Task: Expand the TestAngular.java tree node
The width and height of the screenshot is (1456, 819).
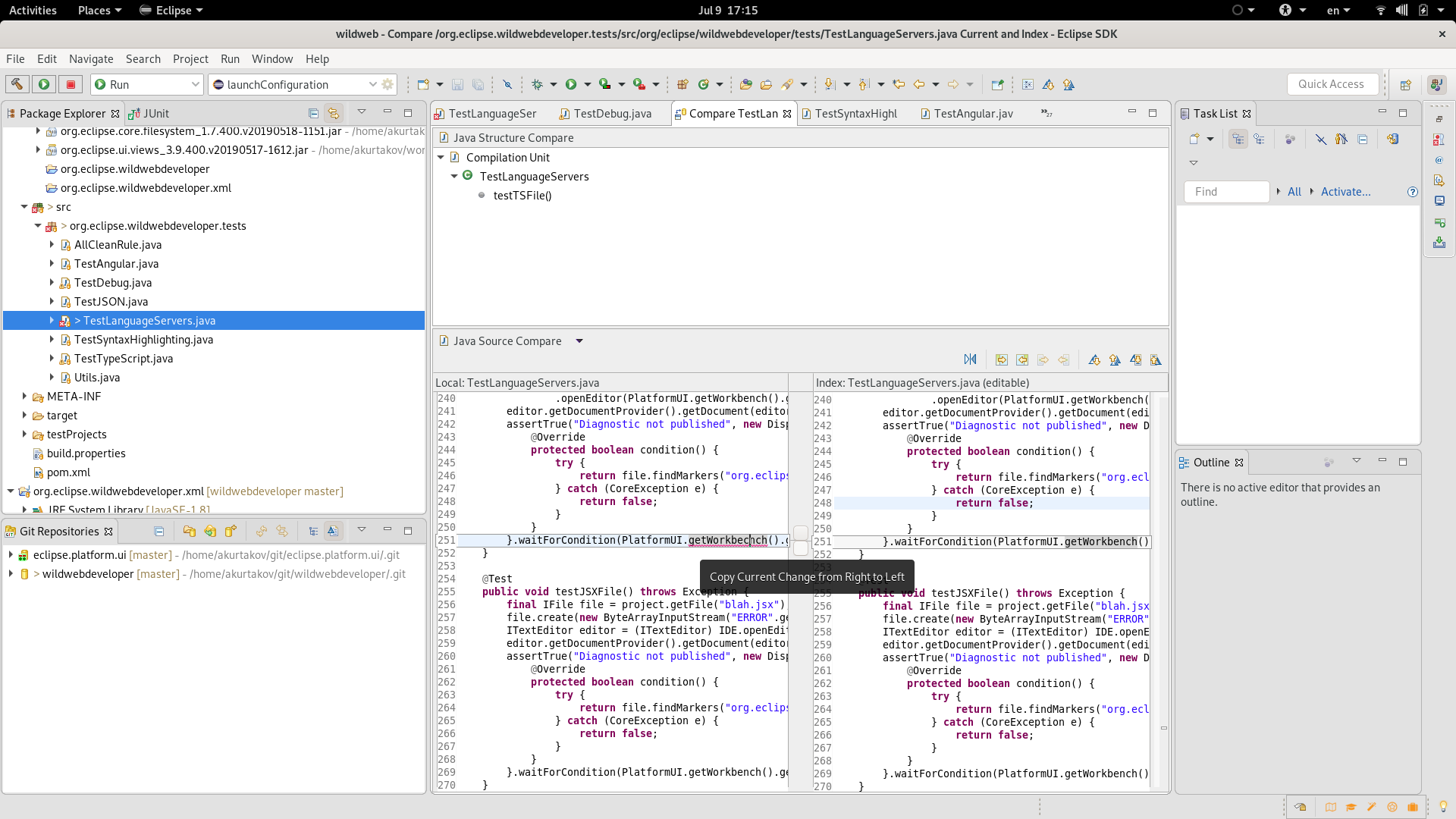Action: click(52, 264)
